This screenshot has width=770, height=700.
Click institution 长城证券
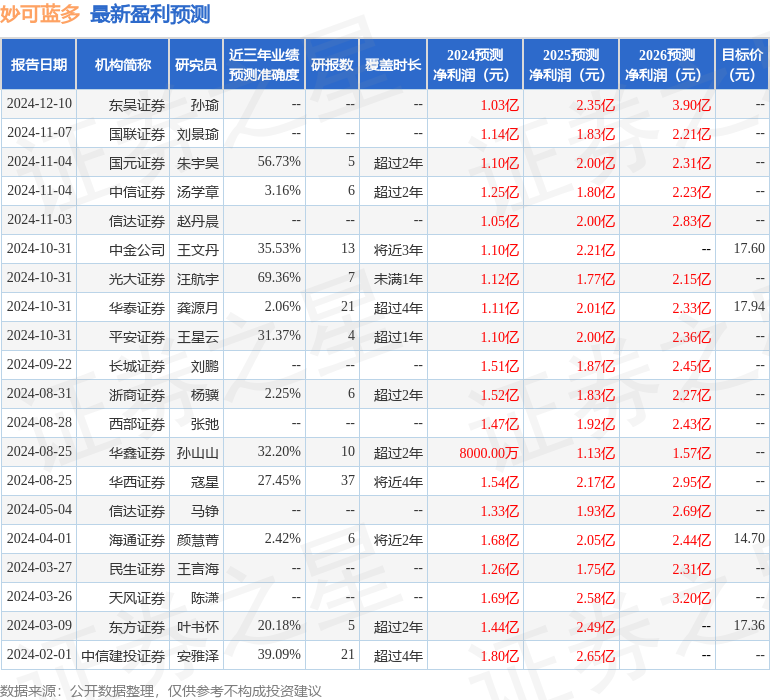pyautogui.click(x=137, y=366)
